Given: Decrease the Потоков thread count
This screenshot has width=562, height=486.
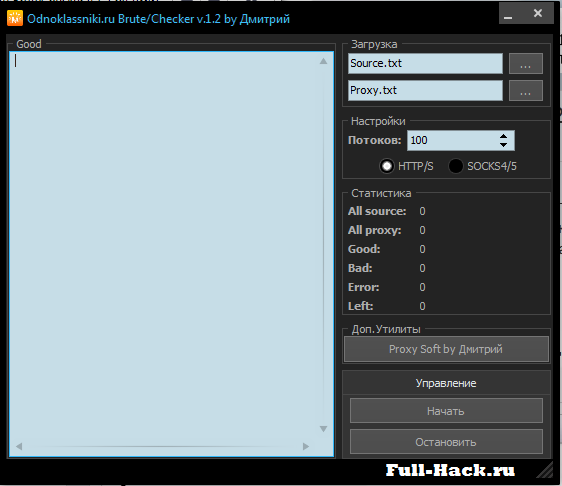Looking at the screenshot, I should (x=503, y=145).
